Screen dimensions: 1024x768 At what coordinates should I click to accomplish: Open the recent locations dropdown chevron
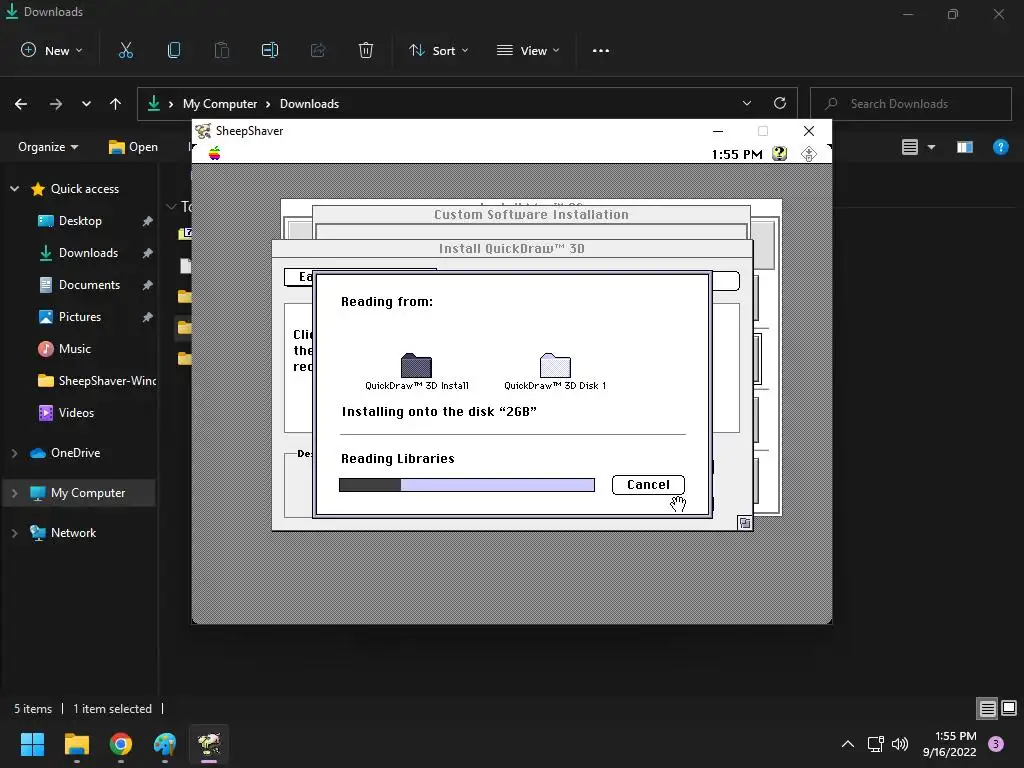point(86,104)
